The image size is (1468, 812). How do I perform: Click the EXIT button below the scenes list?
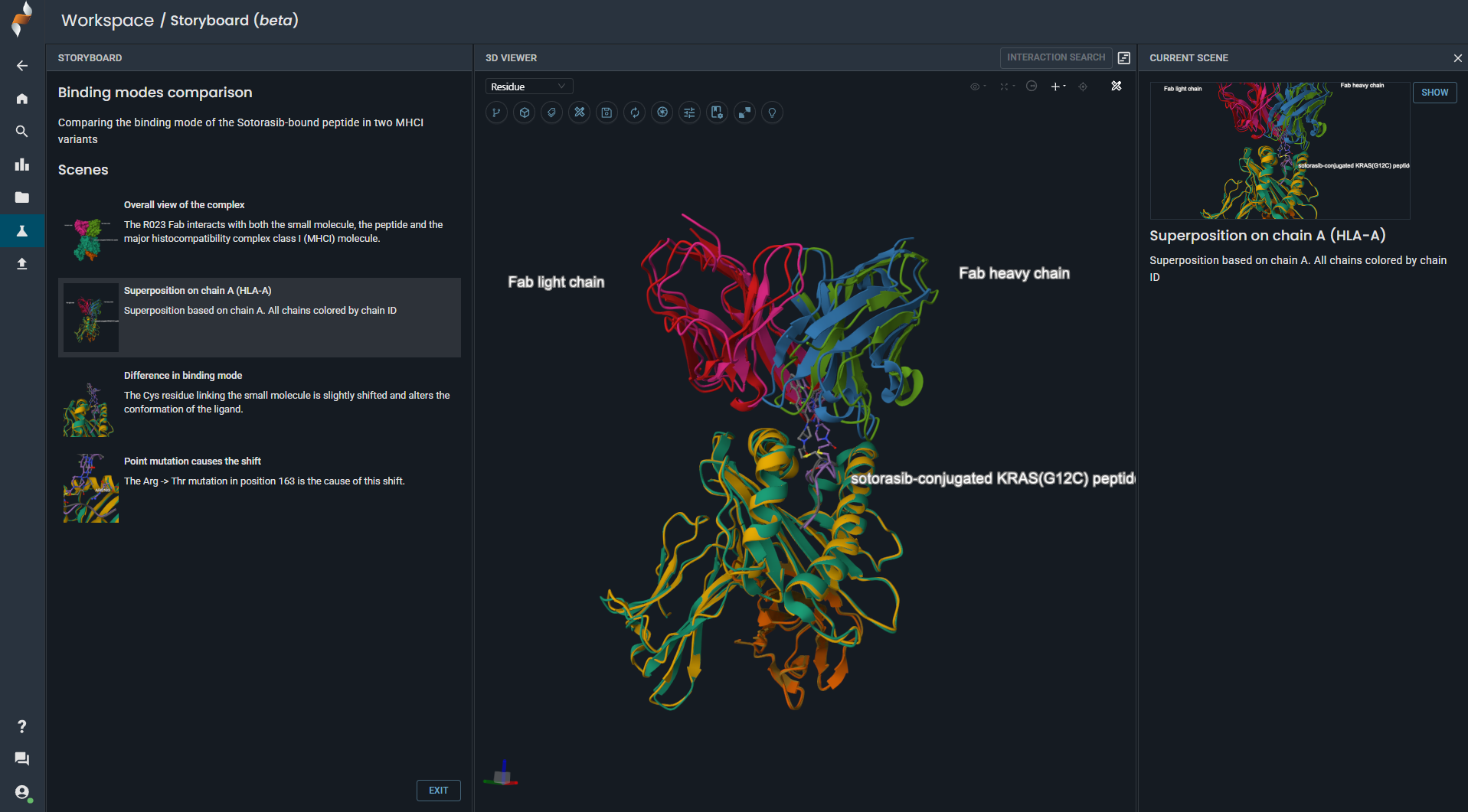point(438,790)
